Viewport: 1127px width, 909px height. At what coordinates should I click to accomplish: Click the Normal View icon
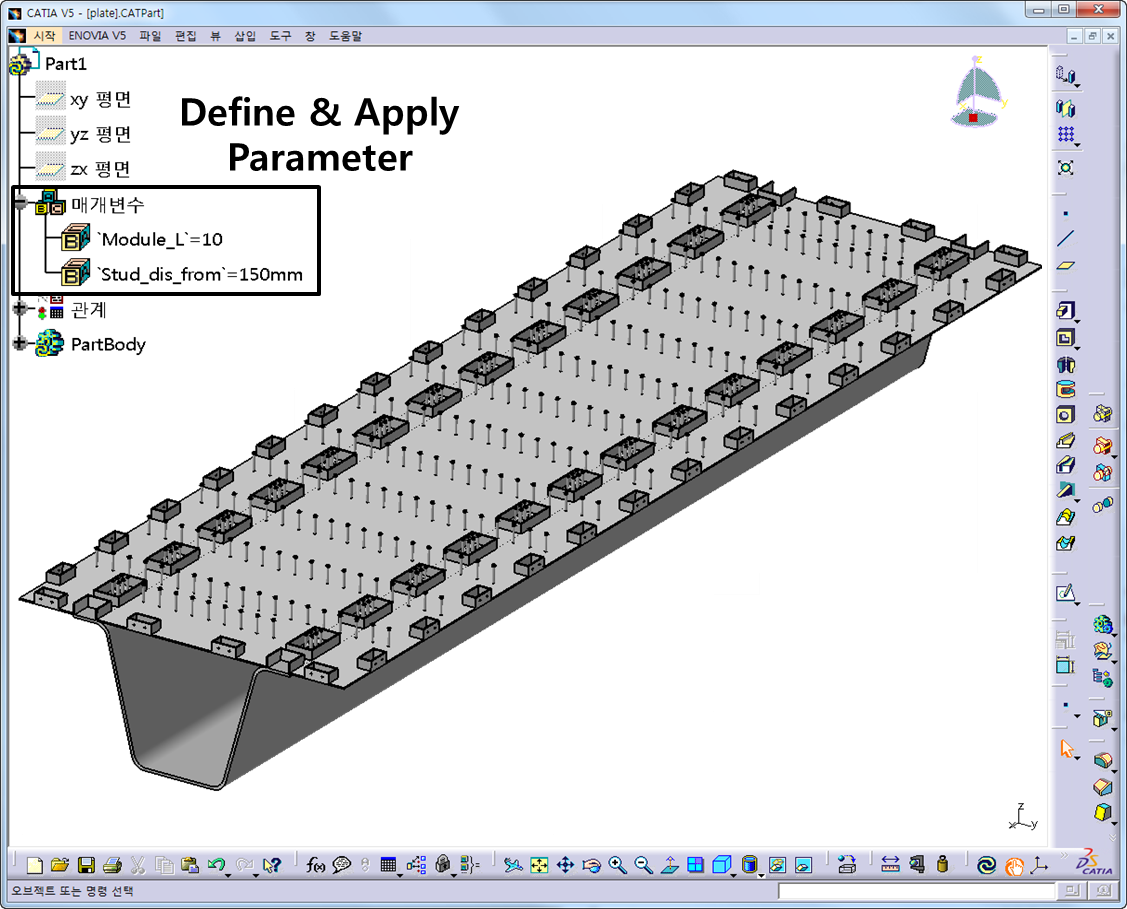click(669, 865)
